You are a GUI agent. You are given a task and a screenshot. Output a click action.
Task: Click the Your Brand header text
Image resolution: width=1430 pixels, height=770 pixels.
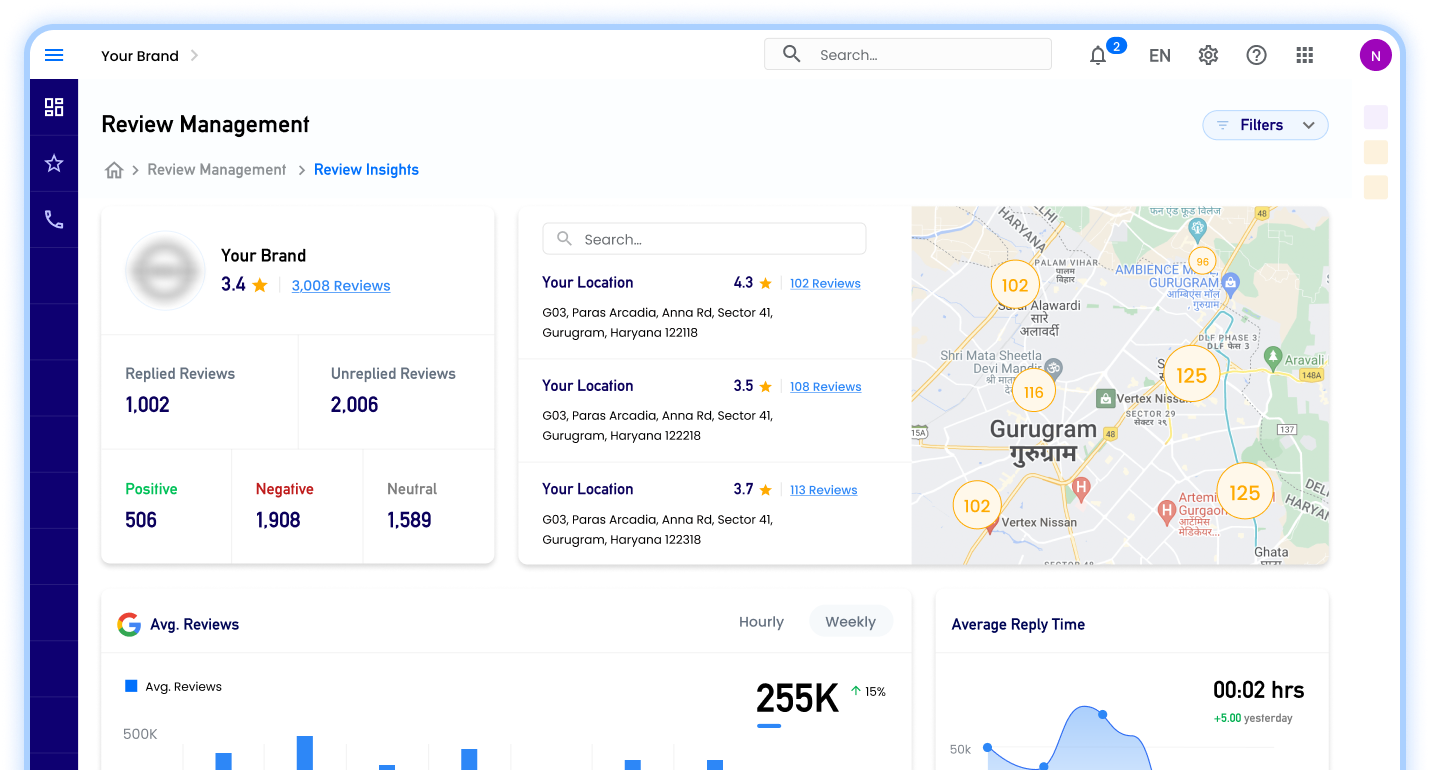pyautogui.click(x=140, y=56)
